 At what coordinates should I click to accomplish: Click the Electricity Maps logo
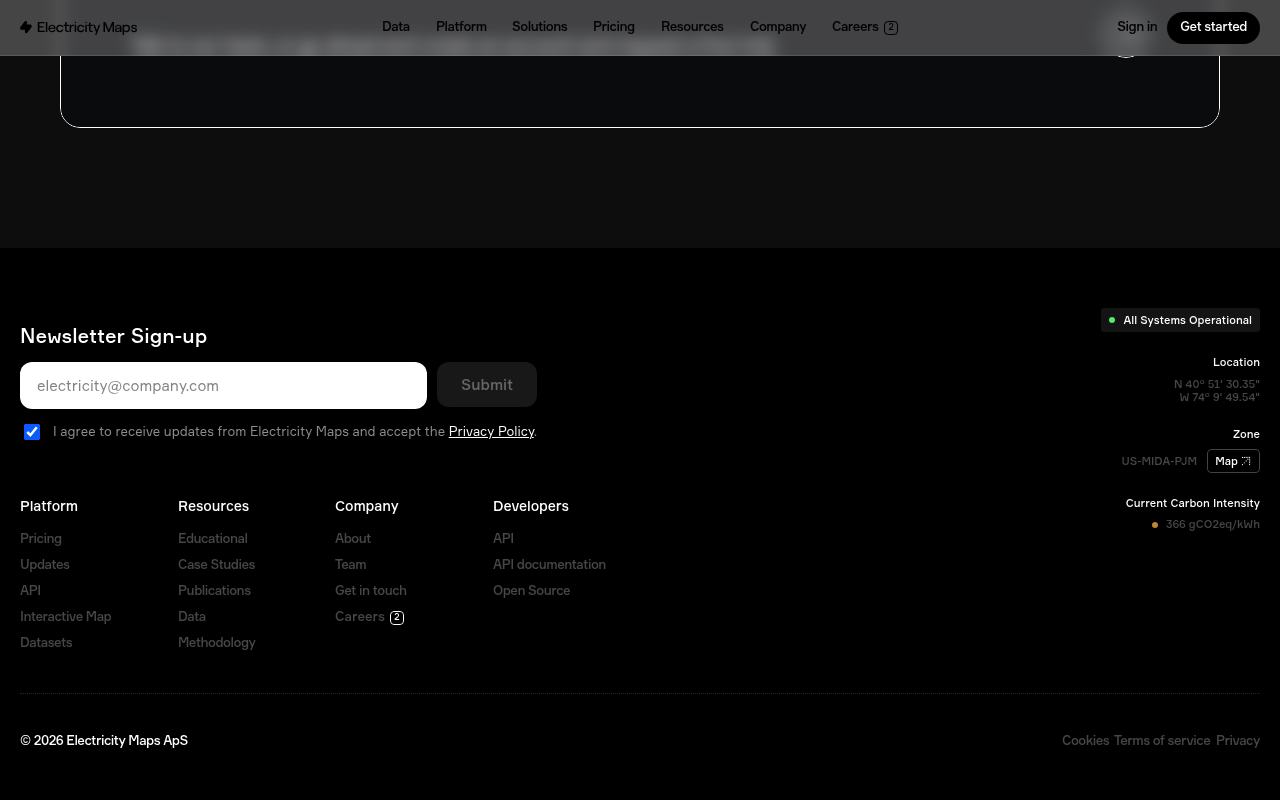click(78, 27)
